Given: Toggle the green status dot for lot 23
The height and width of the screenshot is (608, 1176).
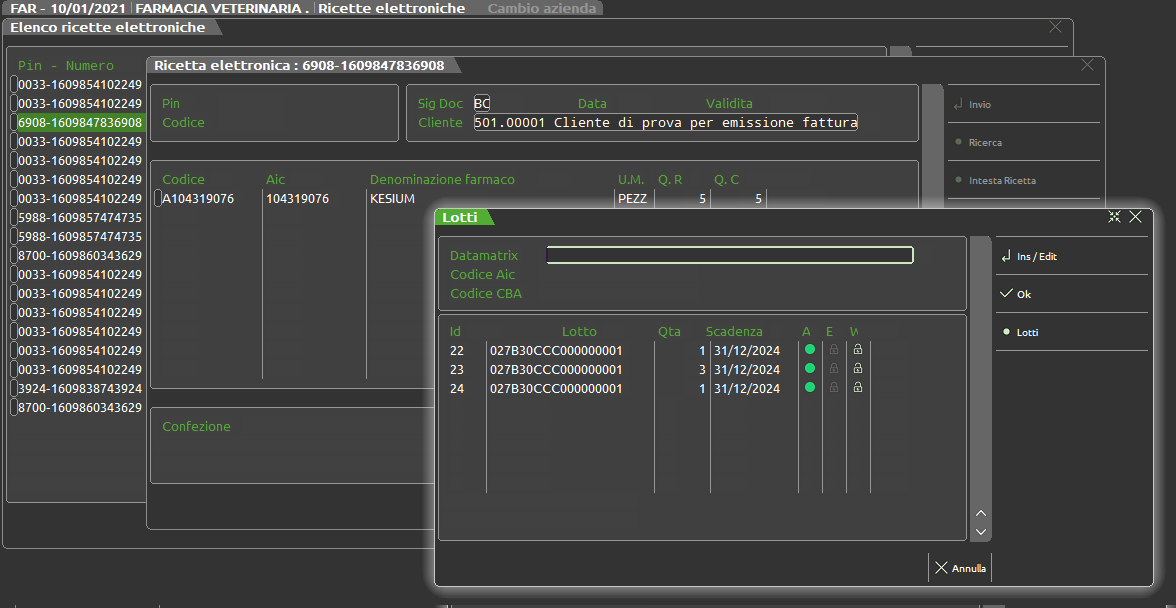Looking at the screenshot, I should (809, 369).
